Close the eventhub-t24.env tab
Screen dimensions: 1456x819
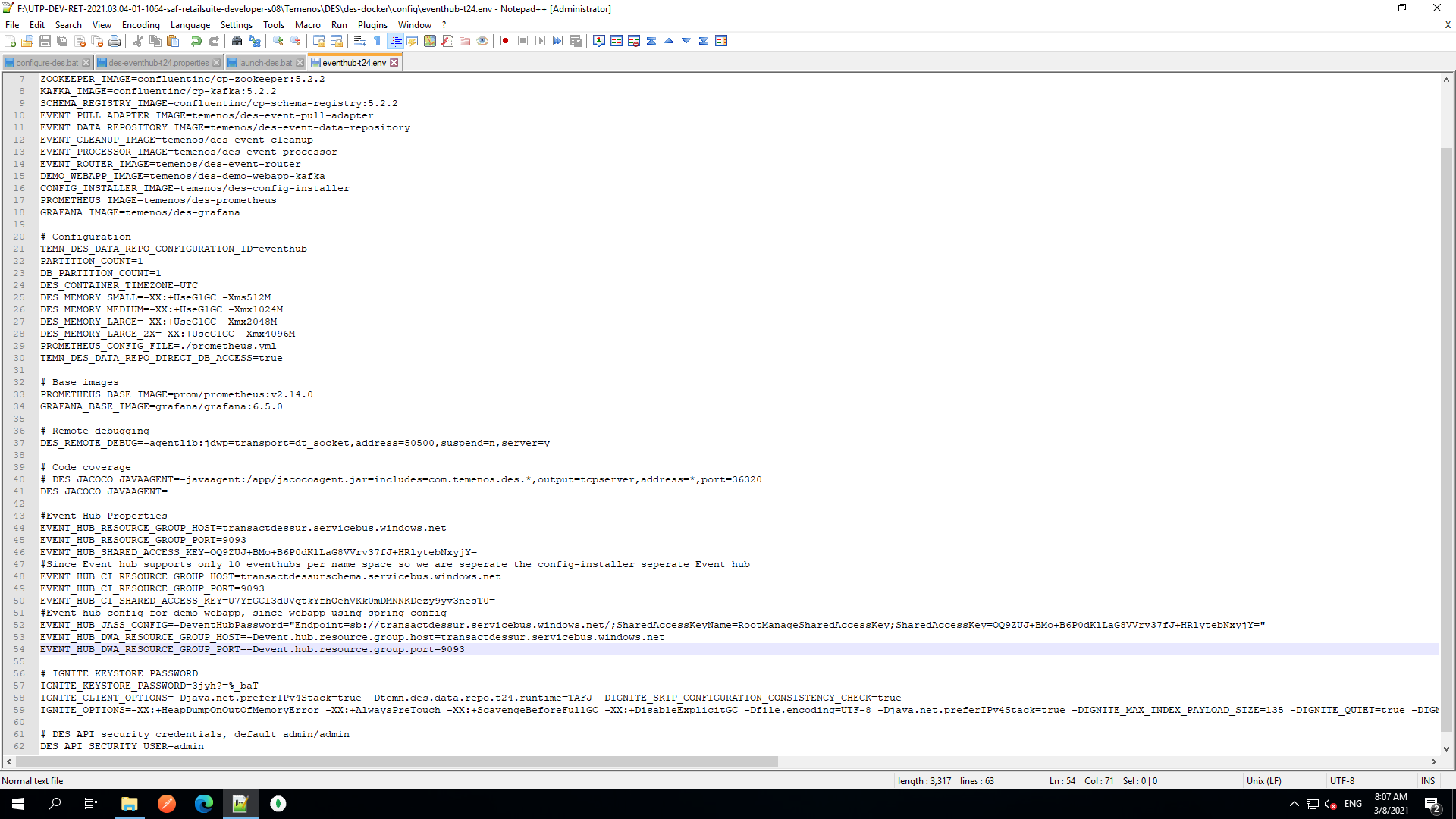pos(394,63)
